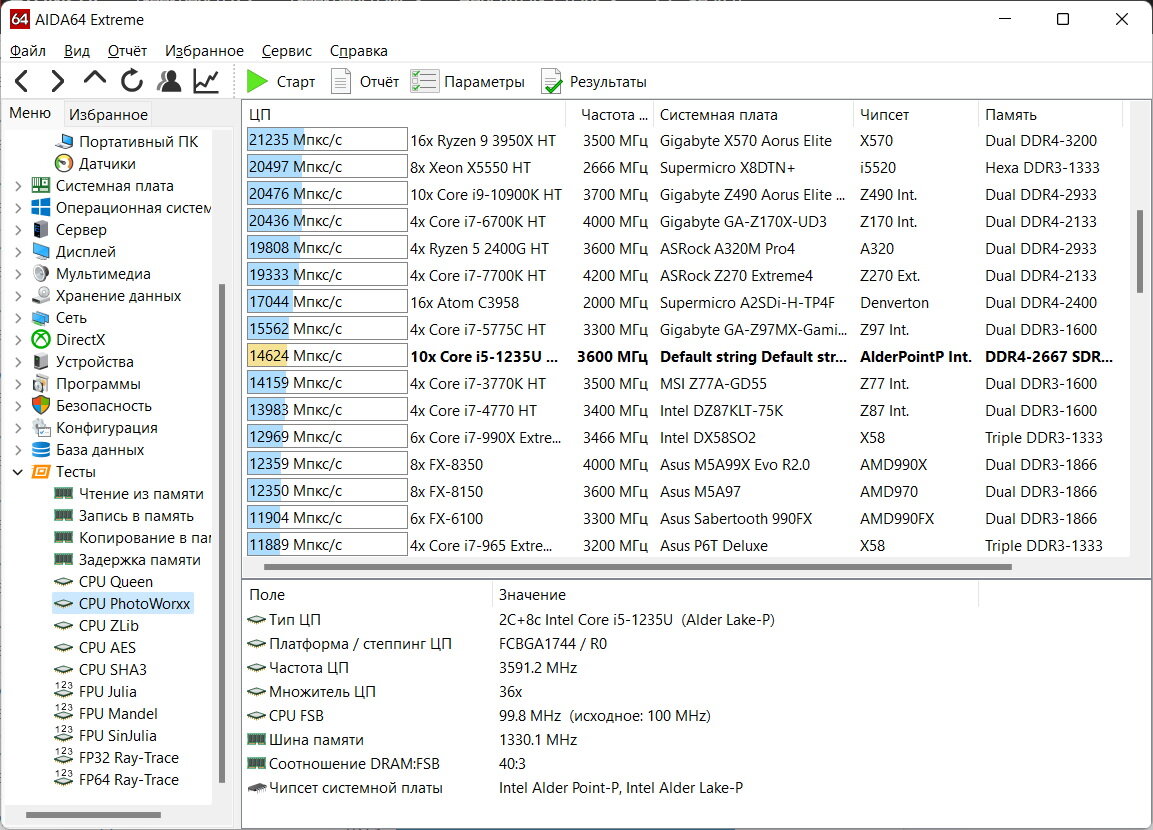Select Чтение из памяти test
Viewport: 1153px width, 830px height.
pyautogui.click(x=141, y=494)
